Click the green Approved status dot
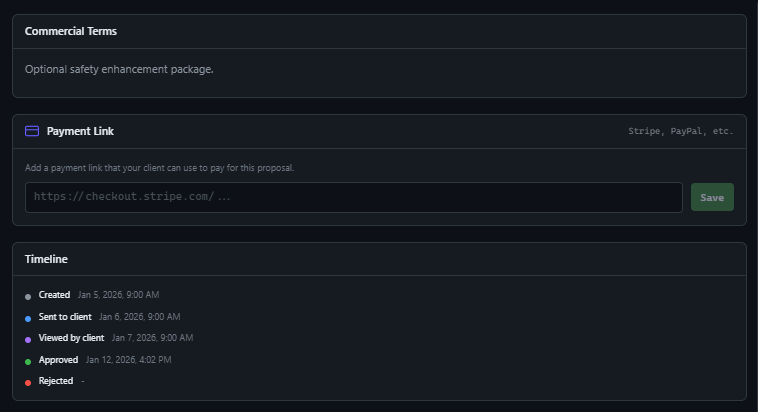Viewport: 758px width, 412px height. point(28,361)
